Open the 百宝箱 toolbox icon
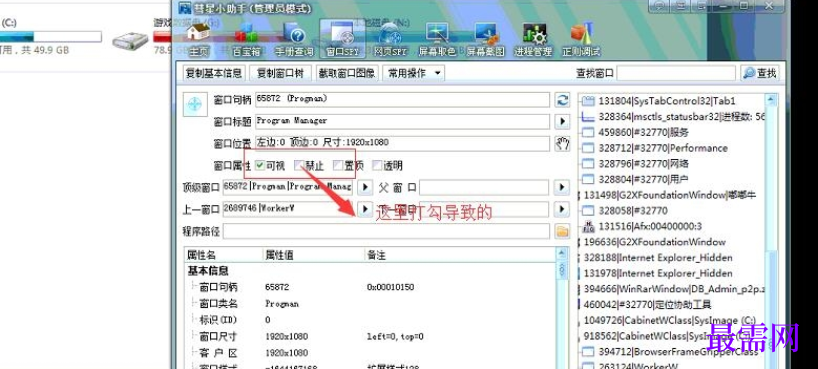 (246, 39)
